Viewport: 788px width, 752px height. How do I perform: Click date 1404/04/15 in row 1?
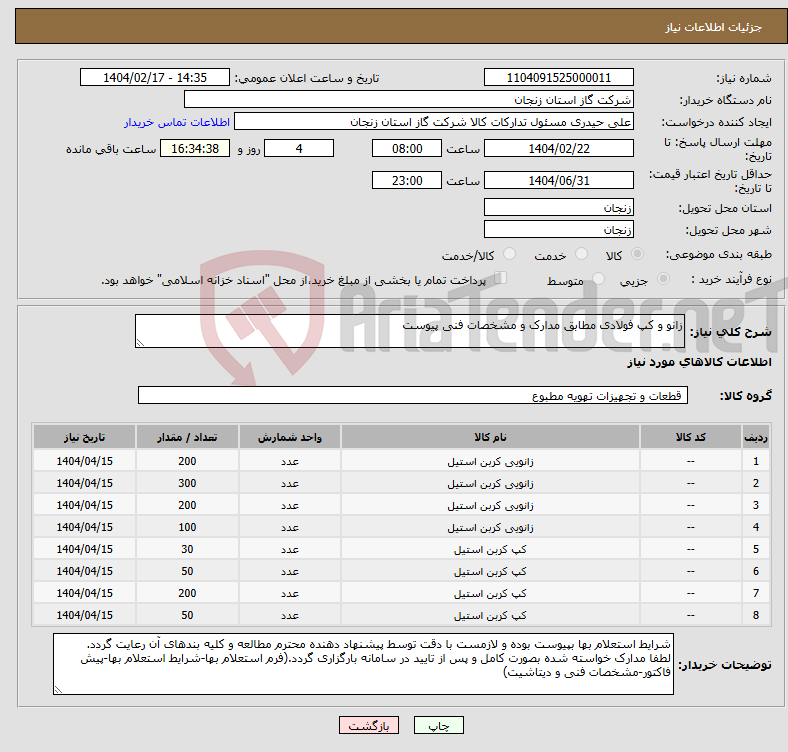[x=84, y=461]
